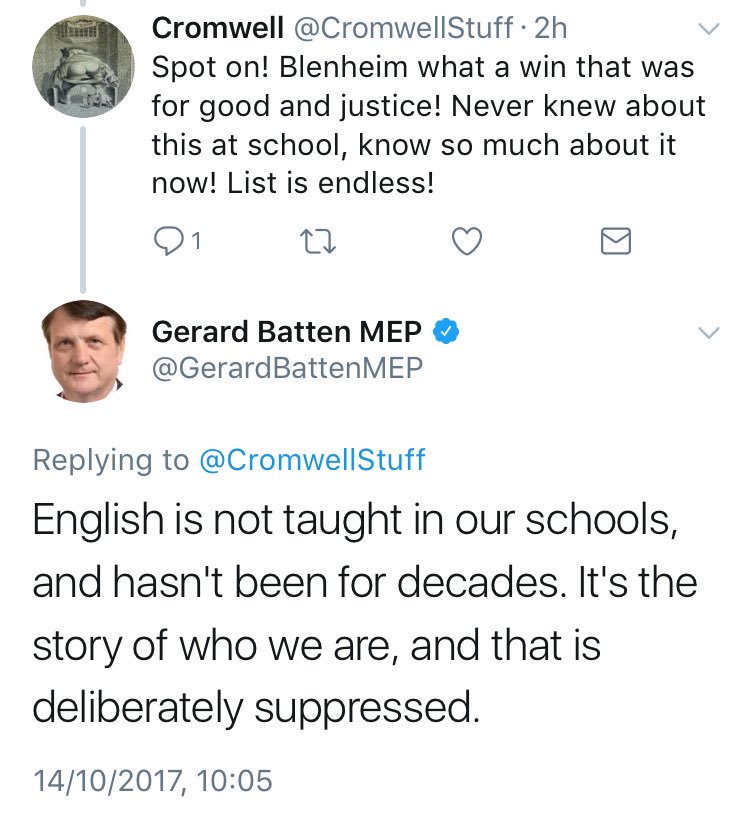This screenshot has width=750, height=813.
Task: Follow the @CromwellStuff link in Replying to
Action: [x=311, y=459]
